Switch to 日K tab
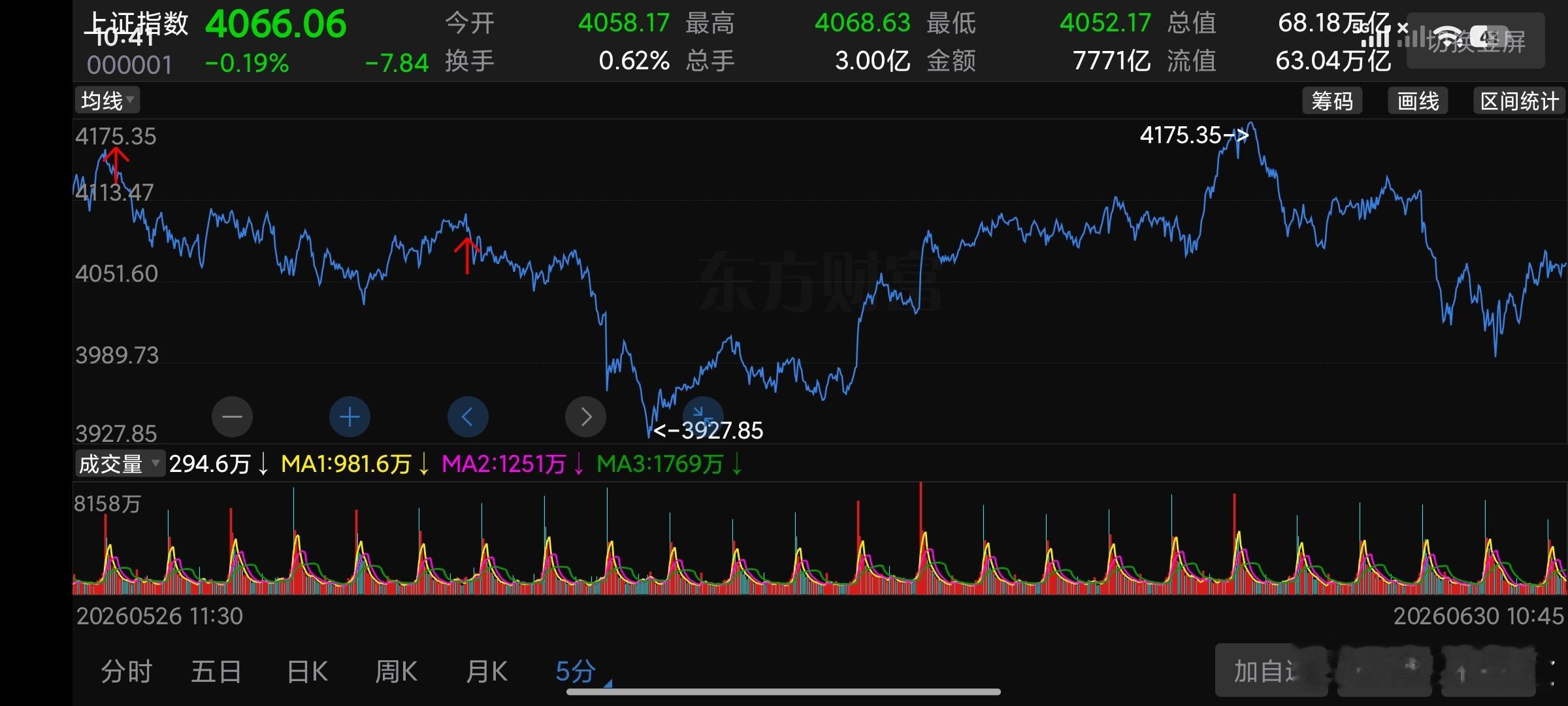Screen dimensions: 1568x706 307,671
